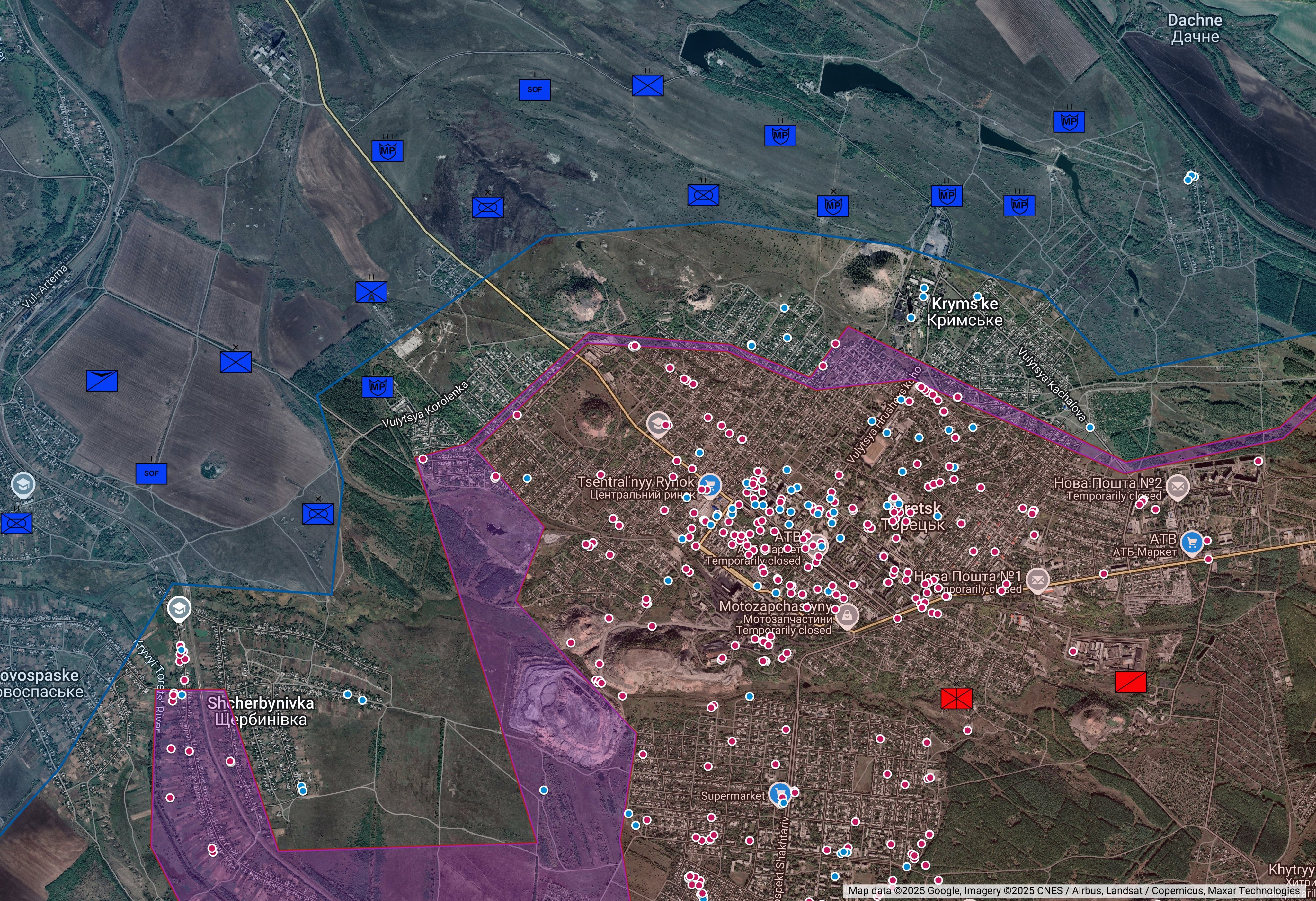Select the infantry unit marked with letter A
Viewport: 1316px width, 901px height.
(x=371, y=292)
